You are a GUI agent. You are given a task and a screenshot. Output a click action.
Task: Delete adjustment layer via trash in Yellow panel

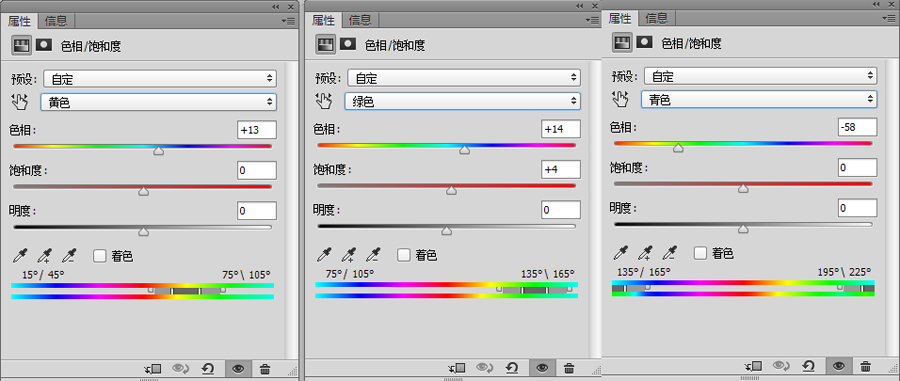tap(265, 368)
